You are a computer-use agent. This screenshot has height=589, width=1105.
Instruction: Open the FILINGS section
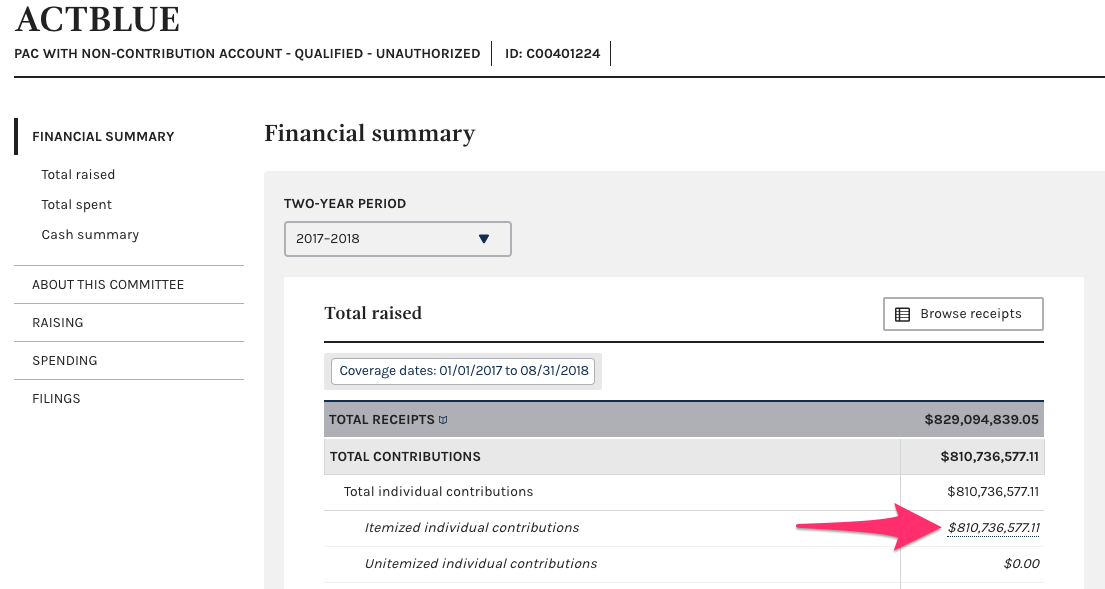56,399
